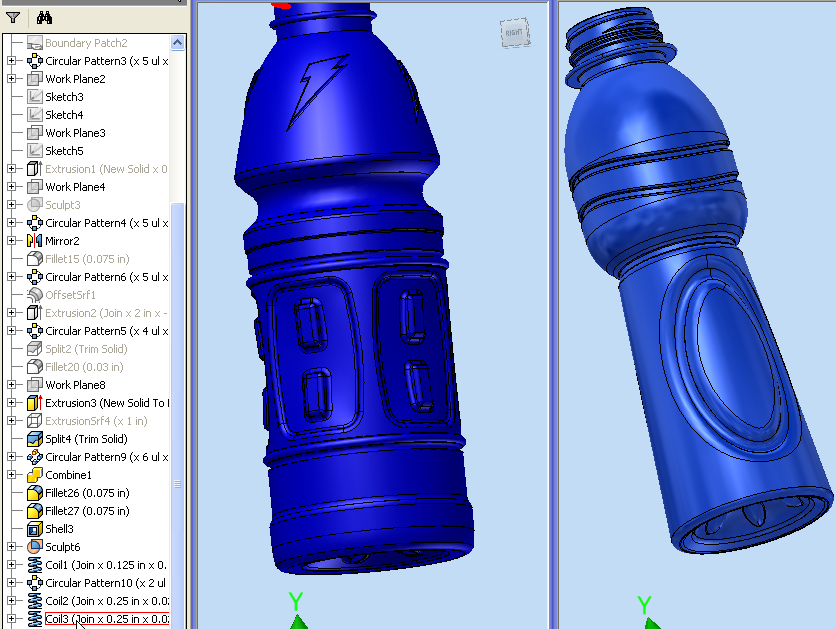
Task: Click the Extrusion1 feature icon
Action: click(35, 169)
